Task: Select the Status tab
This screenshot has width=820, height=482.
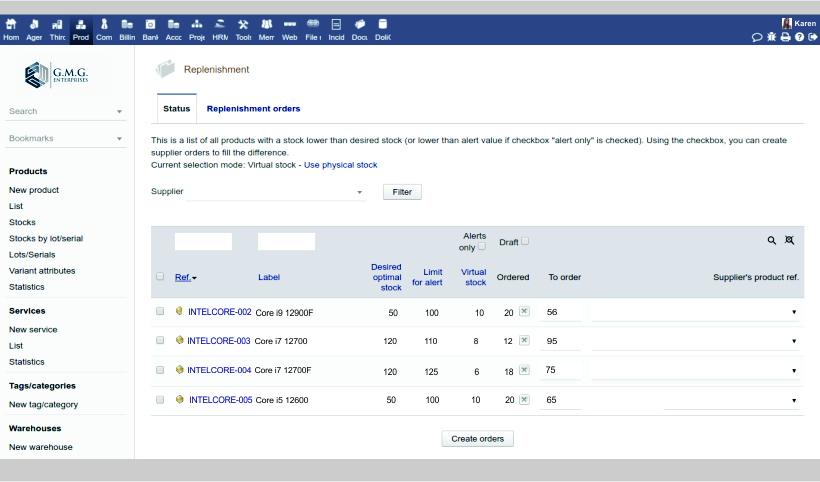Action: [x=177, y=109]
